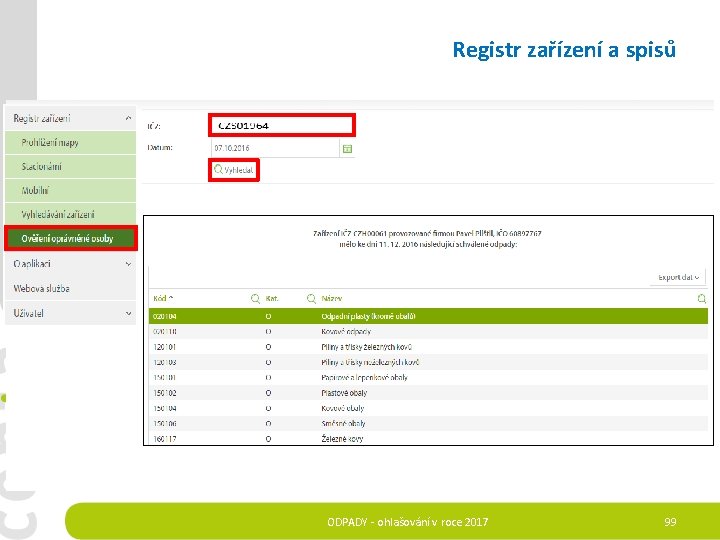Select row Plastové obaly

point(428,393)
